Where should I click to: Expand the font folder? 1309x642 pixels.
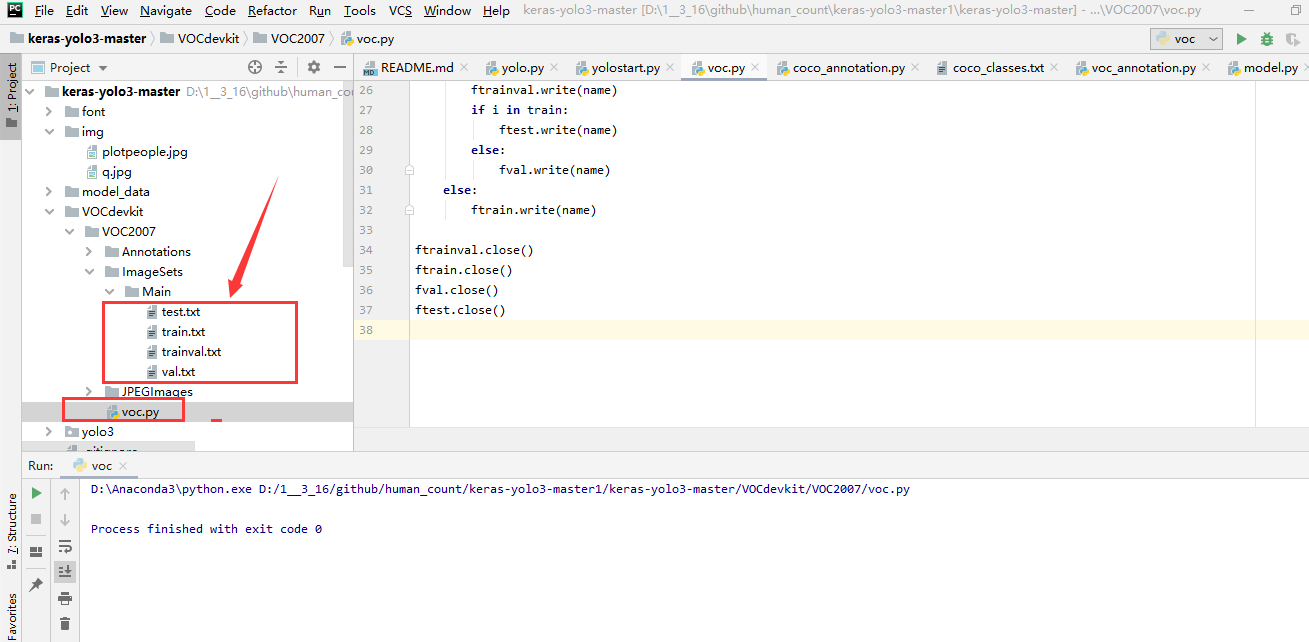pos(49,111)
